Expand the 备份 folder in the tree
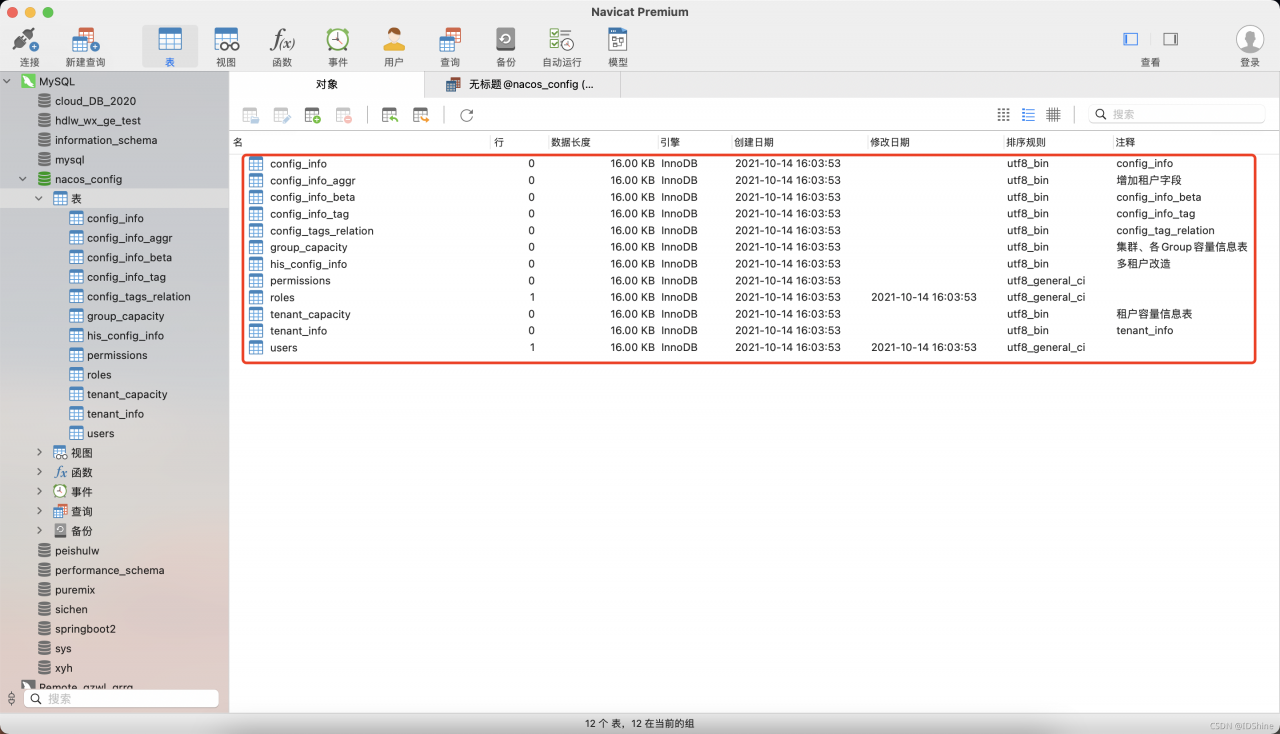Image resolution: width=1280 pixels, height=734 pixels. tap(39, 531)
